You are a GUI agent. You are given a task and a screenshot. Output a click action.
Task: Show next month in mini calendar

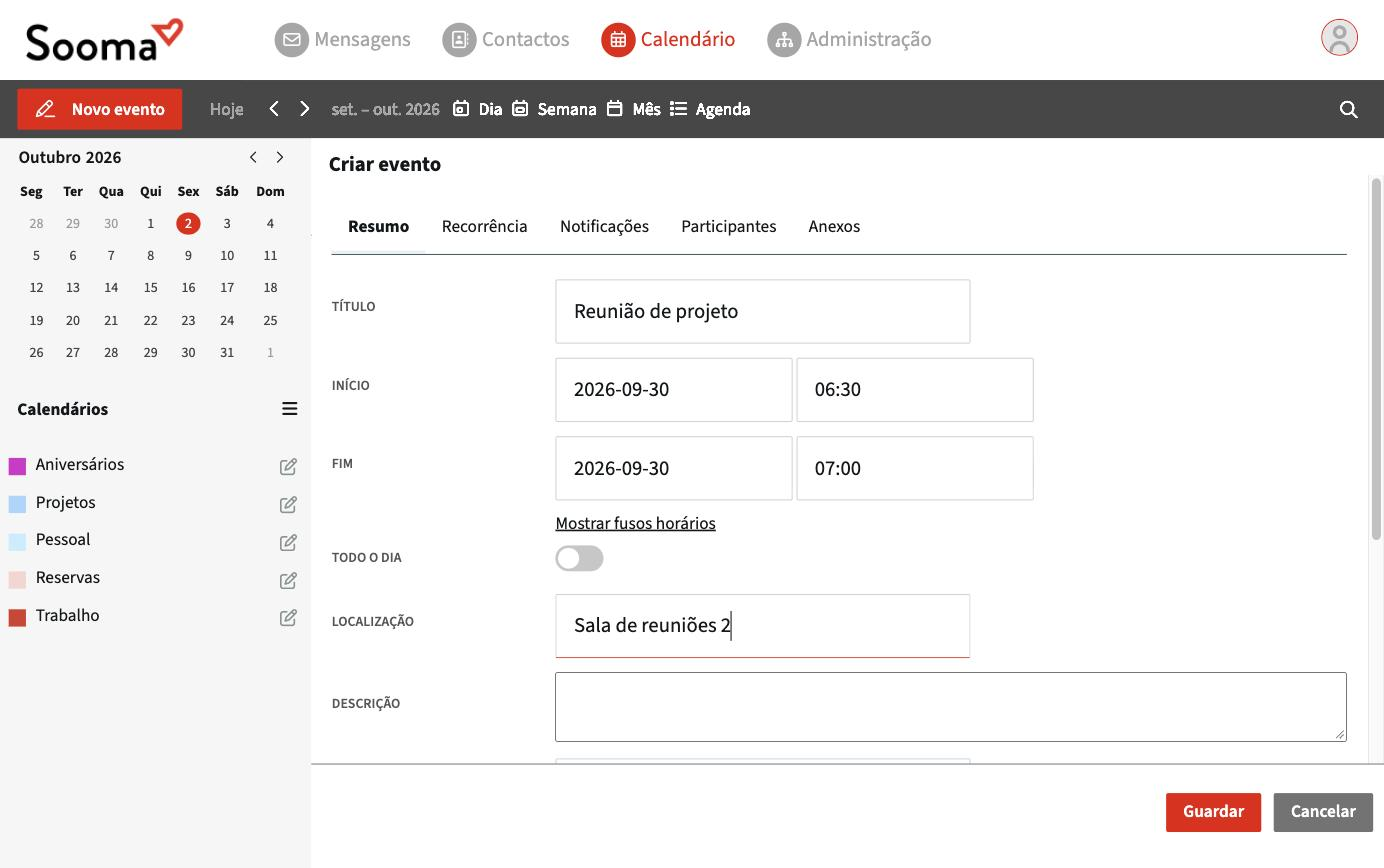280,157
